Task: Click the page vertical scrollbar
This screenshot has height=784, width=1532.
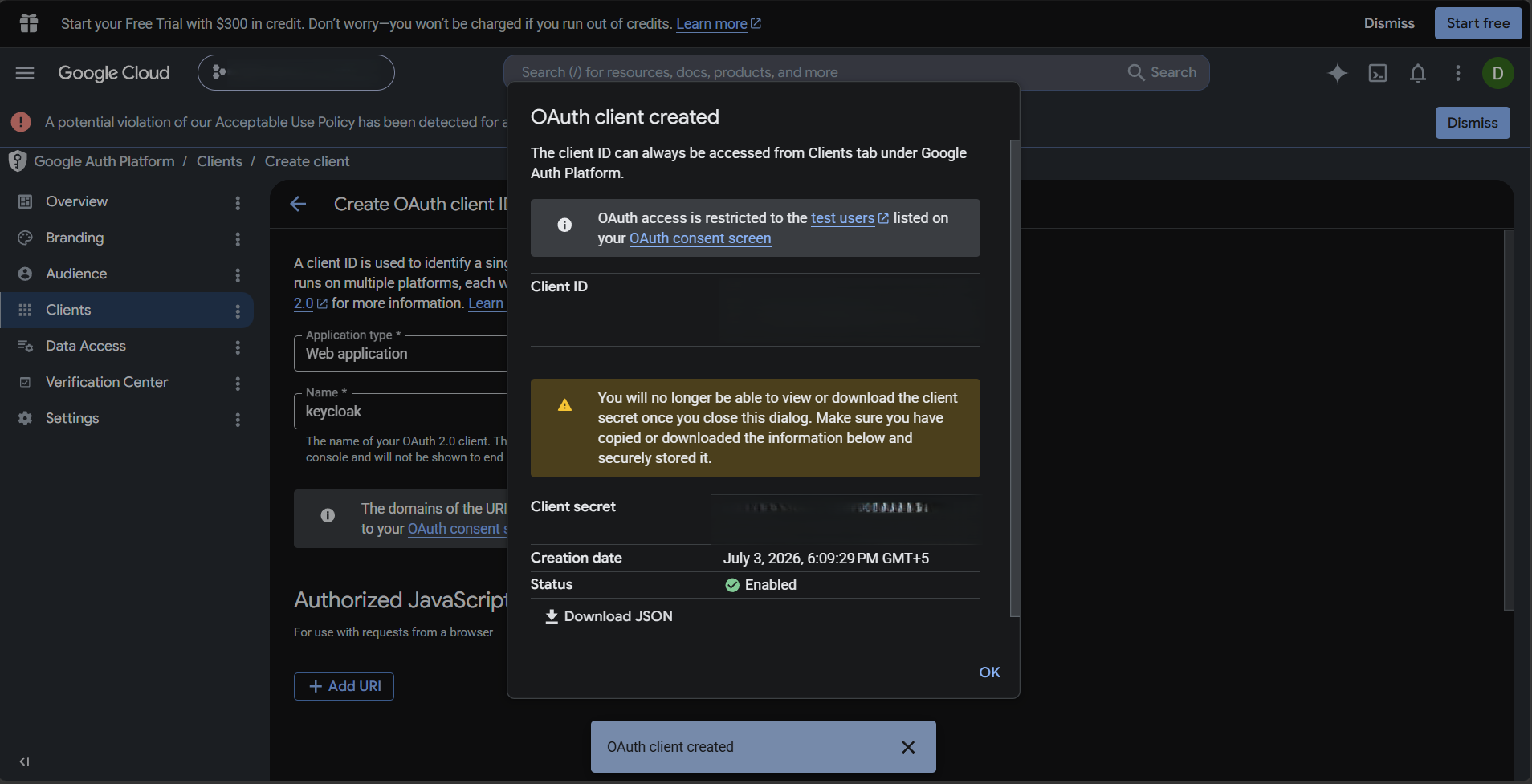Action: click(x=1509, y=420)
